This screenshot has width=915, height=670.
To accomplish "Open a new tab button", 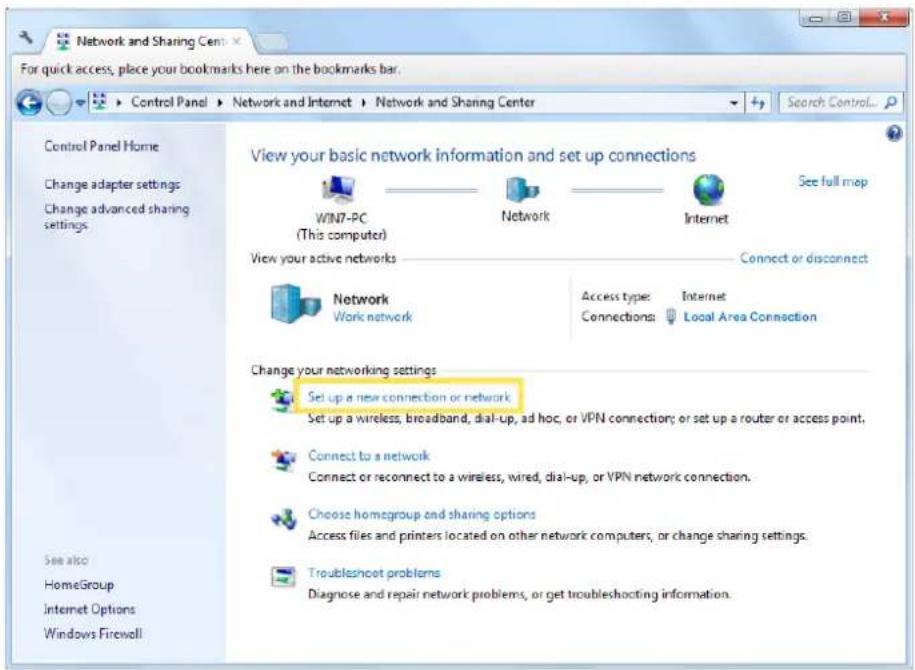I will 273,43.
